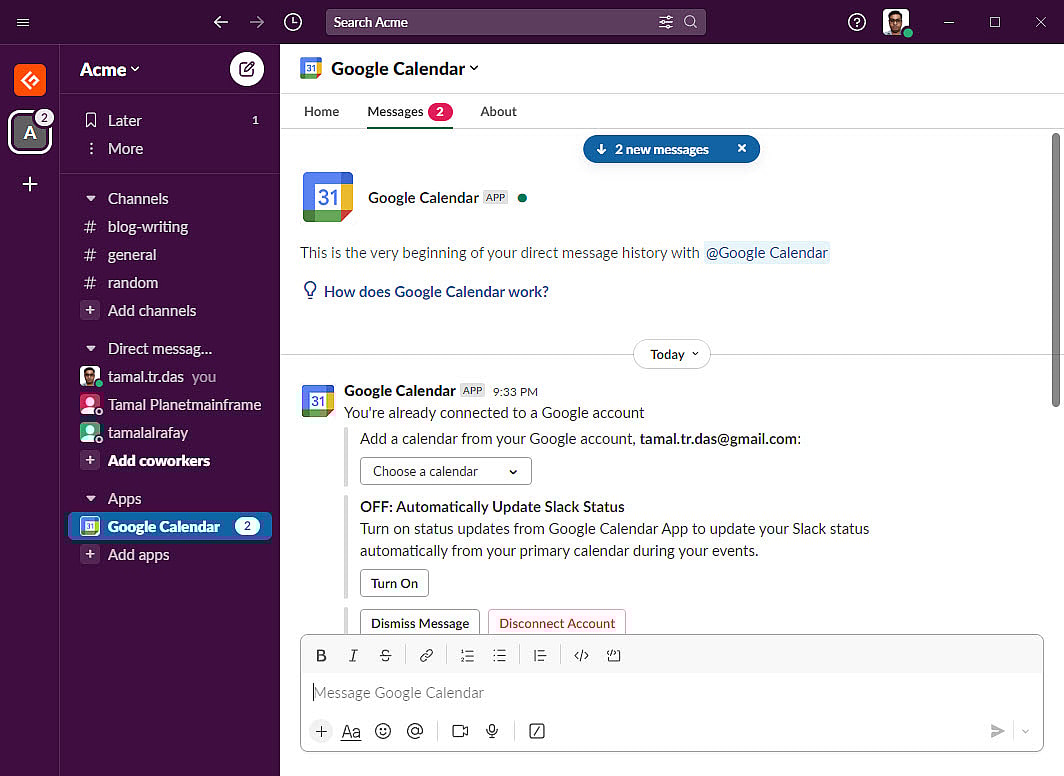Collapse the Channels section

tap(91, 199)
